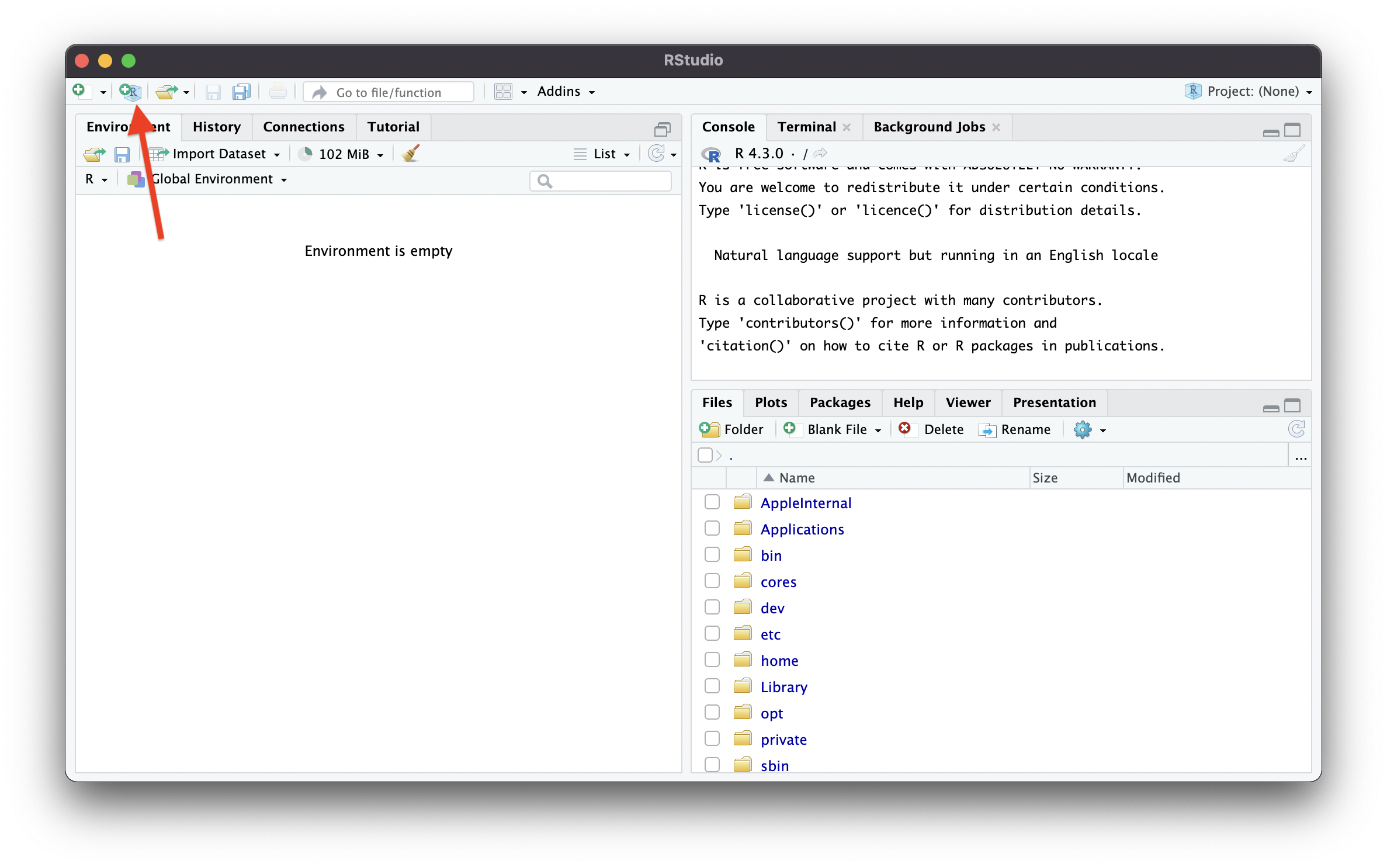Click the Rename button in Files pane
Screen dimensions: 1387x868
click(x=1015, y=430)
